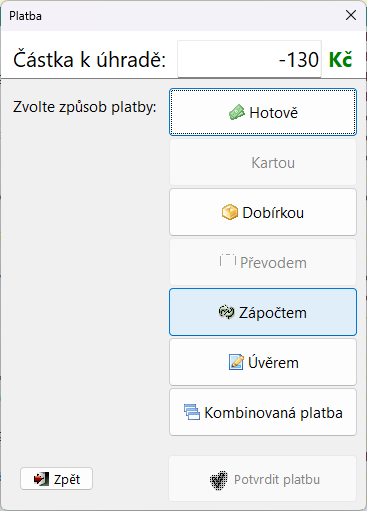The height and width of the screenshot is (511, 367).
Task: Click the notepad pencil icon beside Úvěrem
Action: [x=236, y=362]
